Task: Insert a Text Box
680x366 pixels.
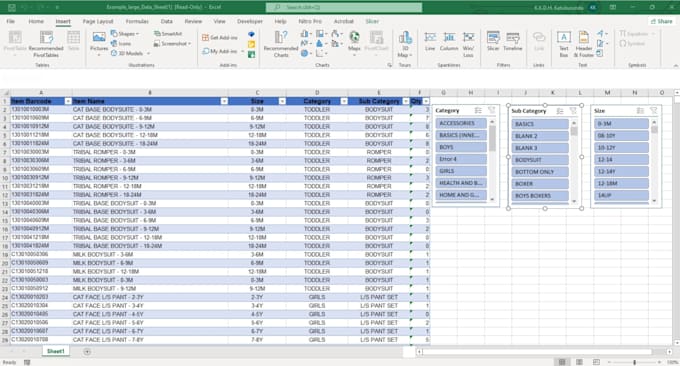Action: (x=563, y=44)
